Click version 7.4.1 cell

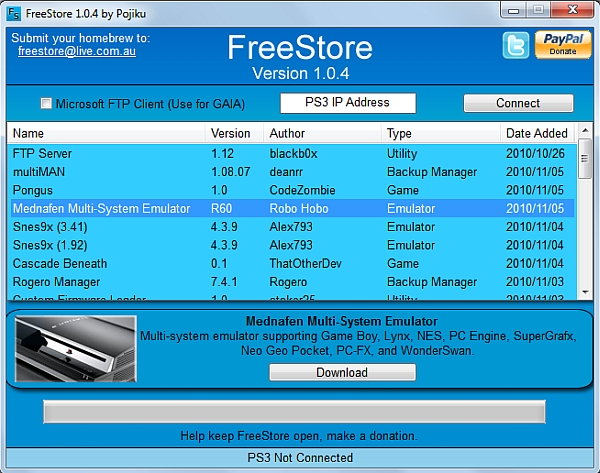point(224,282)
